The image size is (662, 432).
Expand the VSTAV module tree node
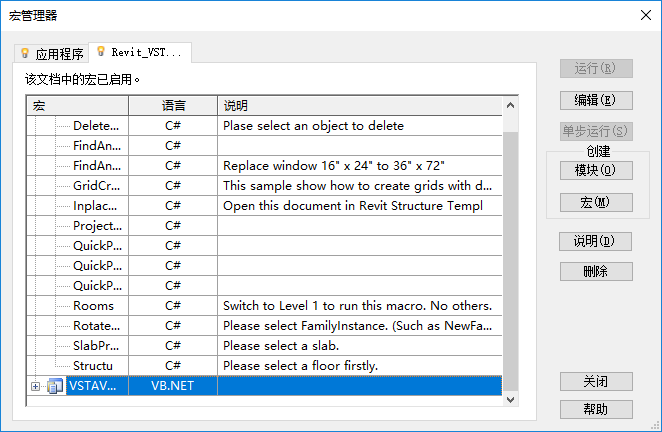(36, 386)
